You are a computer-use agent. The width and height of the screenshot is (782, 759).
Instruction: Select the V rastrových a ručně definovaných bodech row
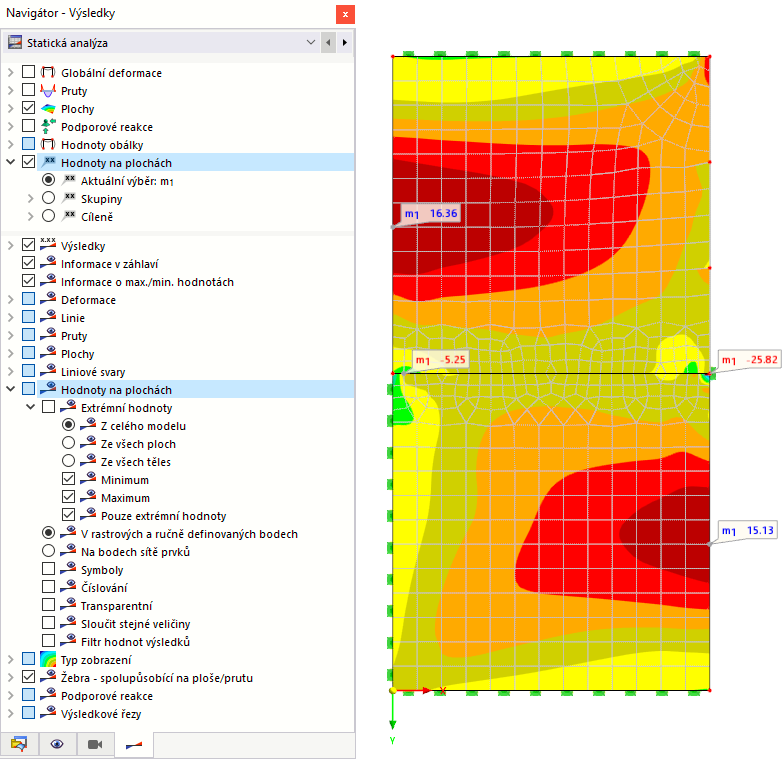(190, 534)
